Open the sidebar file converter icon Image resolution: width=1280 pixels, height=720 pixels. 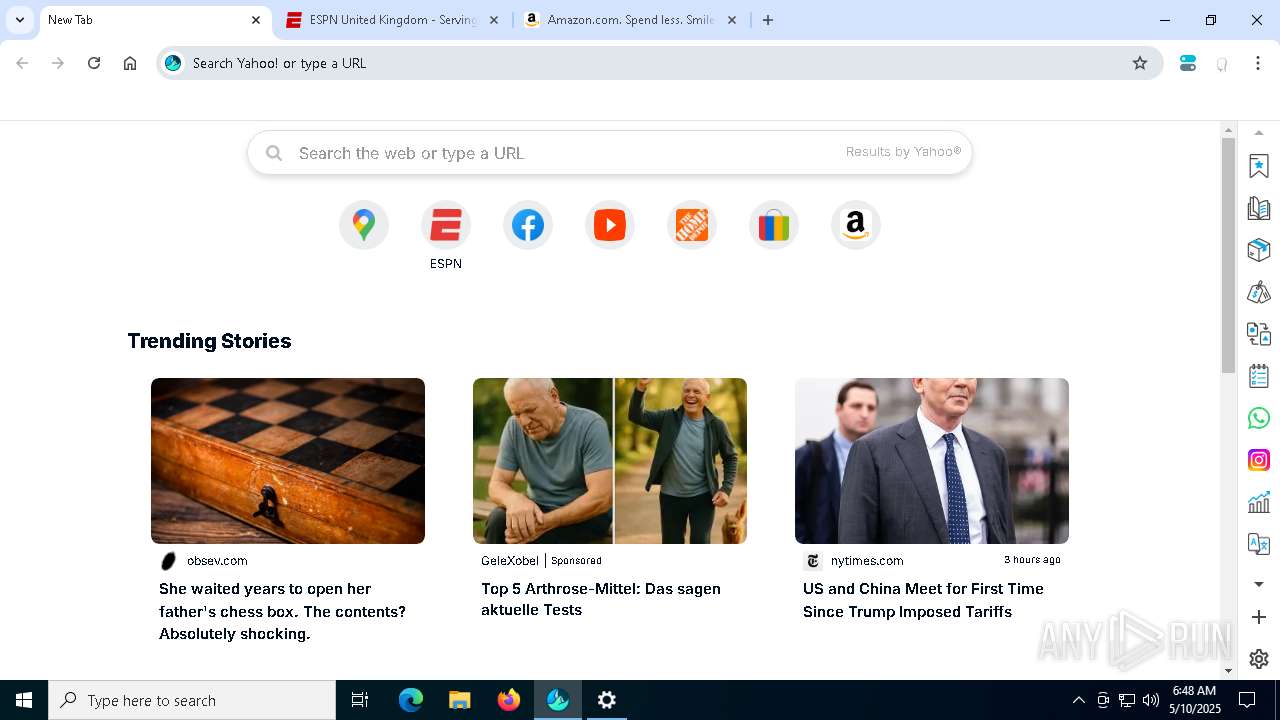tap(1259, 334)
